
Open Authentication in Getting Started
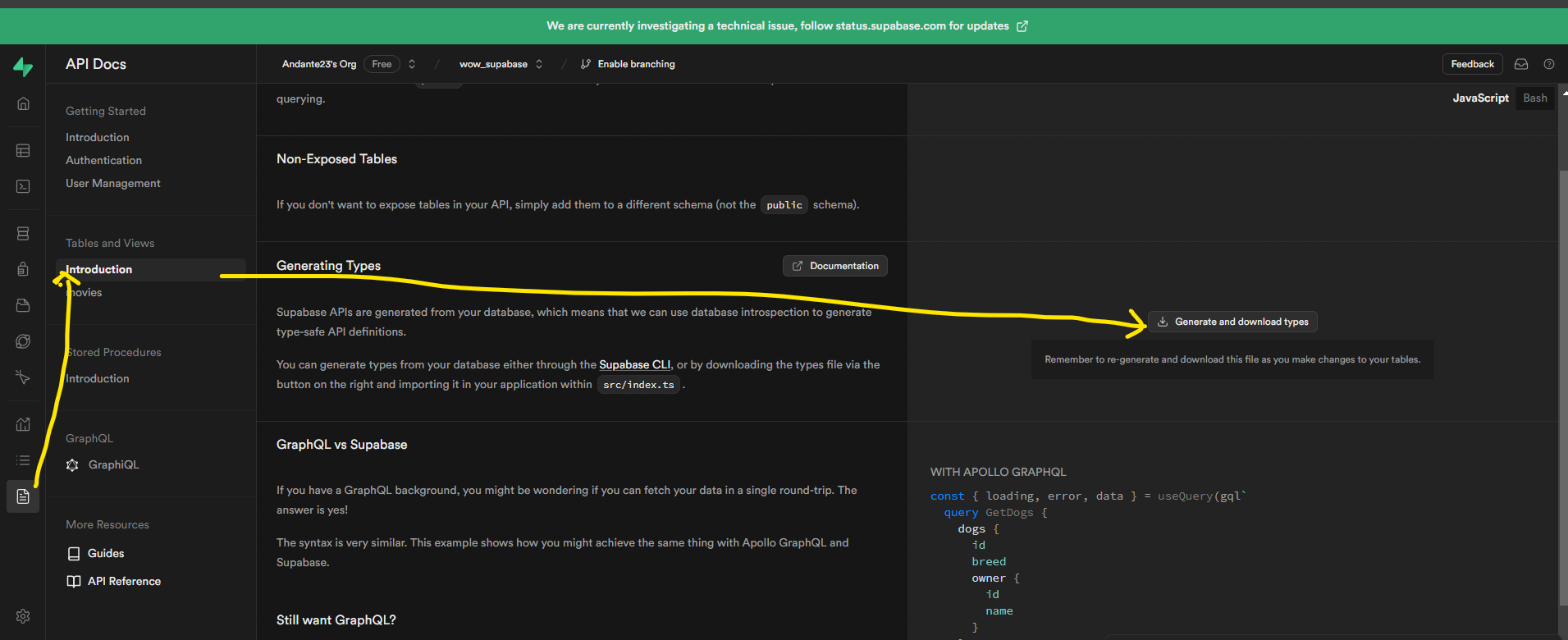(x=103, y=160)
